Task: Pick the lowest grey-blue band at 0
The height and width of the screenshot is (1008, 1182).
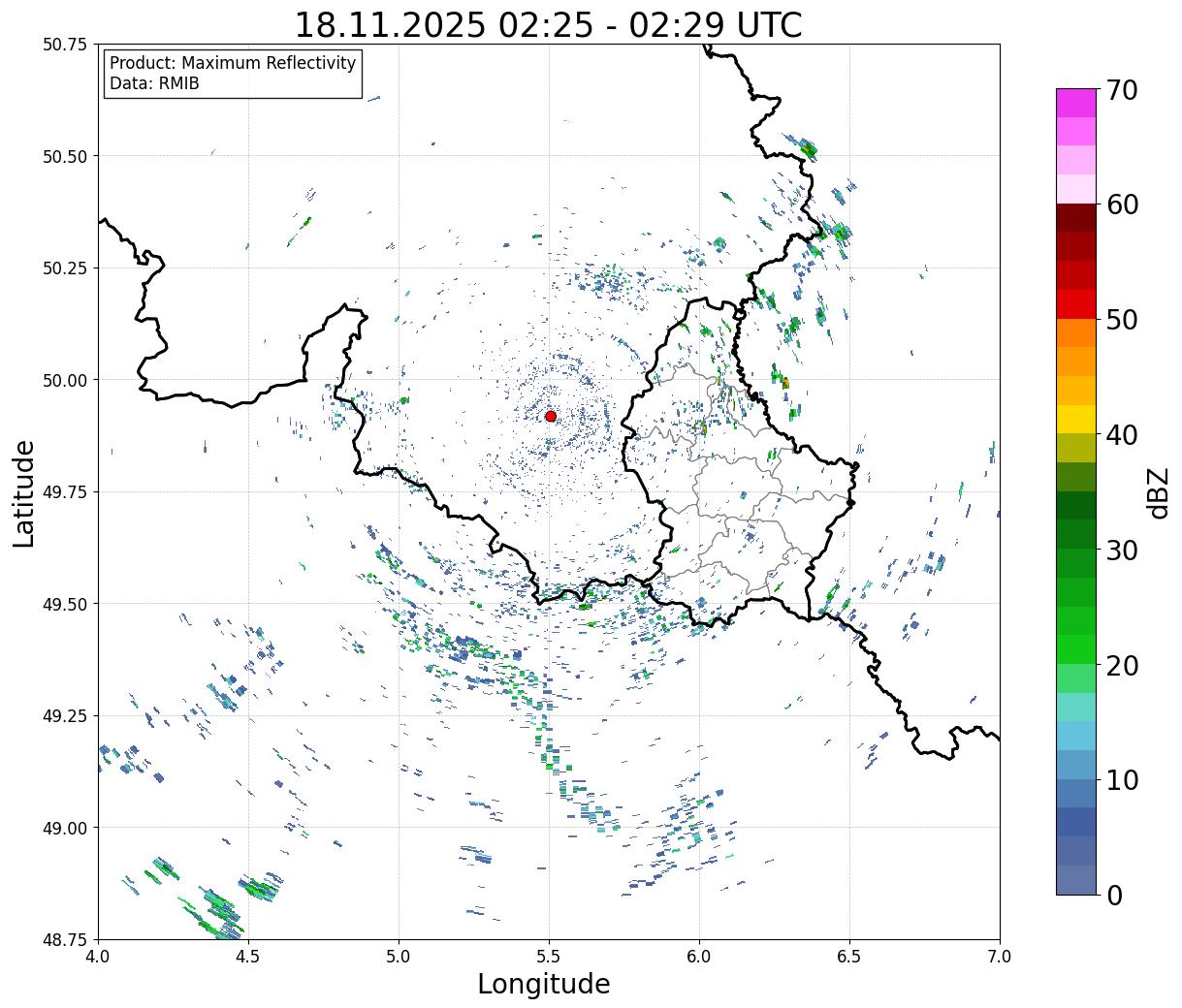Action: 1076,880
